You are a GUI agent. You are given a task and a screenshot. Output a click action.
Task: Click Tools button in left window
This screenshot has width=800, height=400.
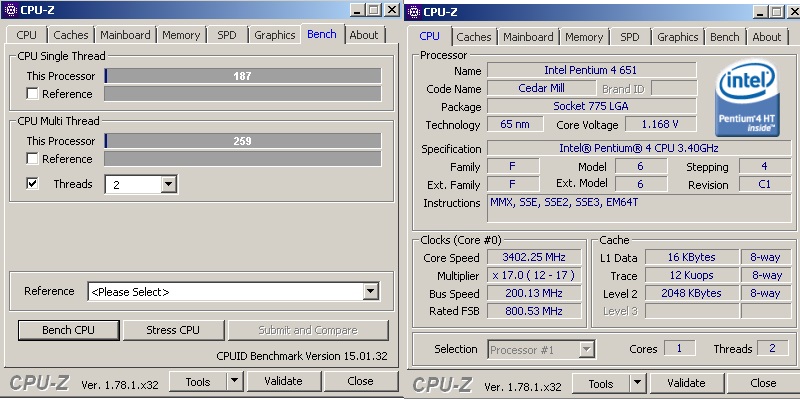198,381
